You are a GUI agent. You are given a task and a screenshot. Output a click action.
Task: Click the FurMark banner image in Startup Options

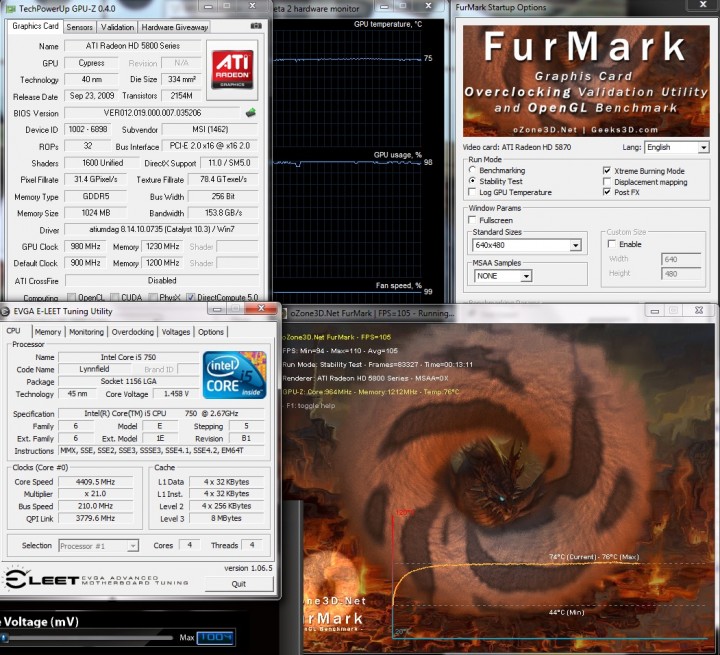[586, 81]
